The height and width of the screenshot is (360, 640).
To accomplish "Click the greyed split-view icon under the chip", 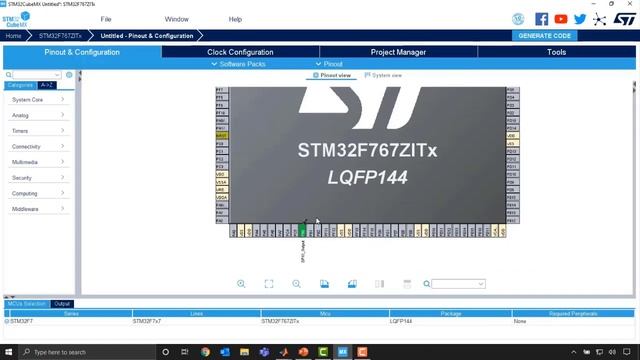I will (x=380, y=284).
